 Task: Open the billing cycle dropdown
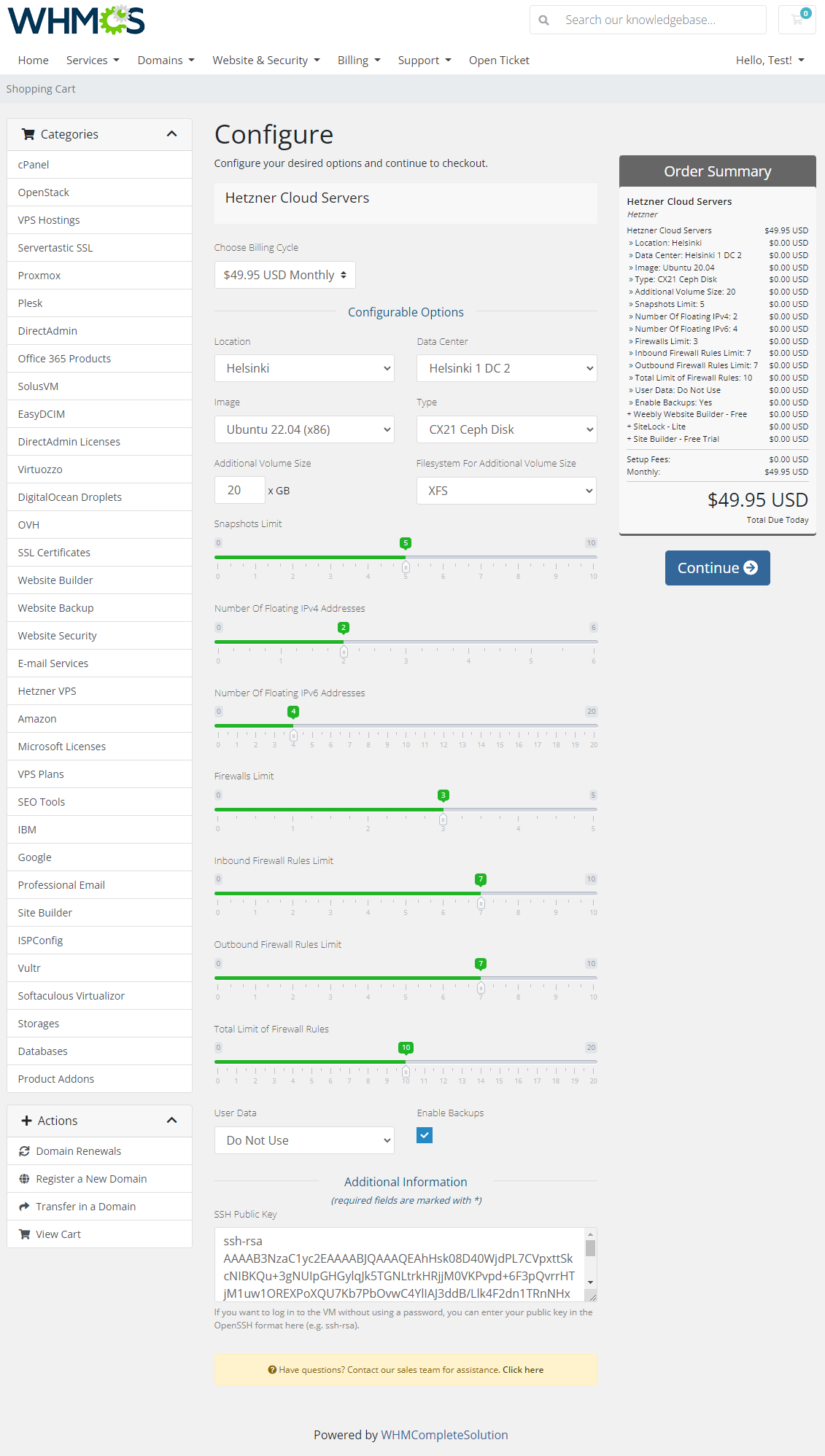click(x=284, y=275)
